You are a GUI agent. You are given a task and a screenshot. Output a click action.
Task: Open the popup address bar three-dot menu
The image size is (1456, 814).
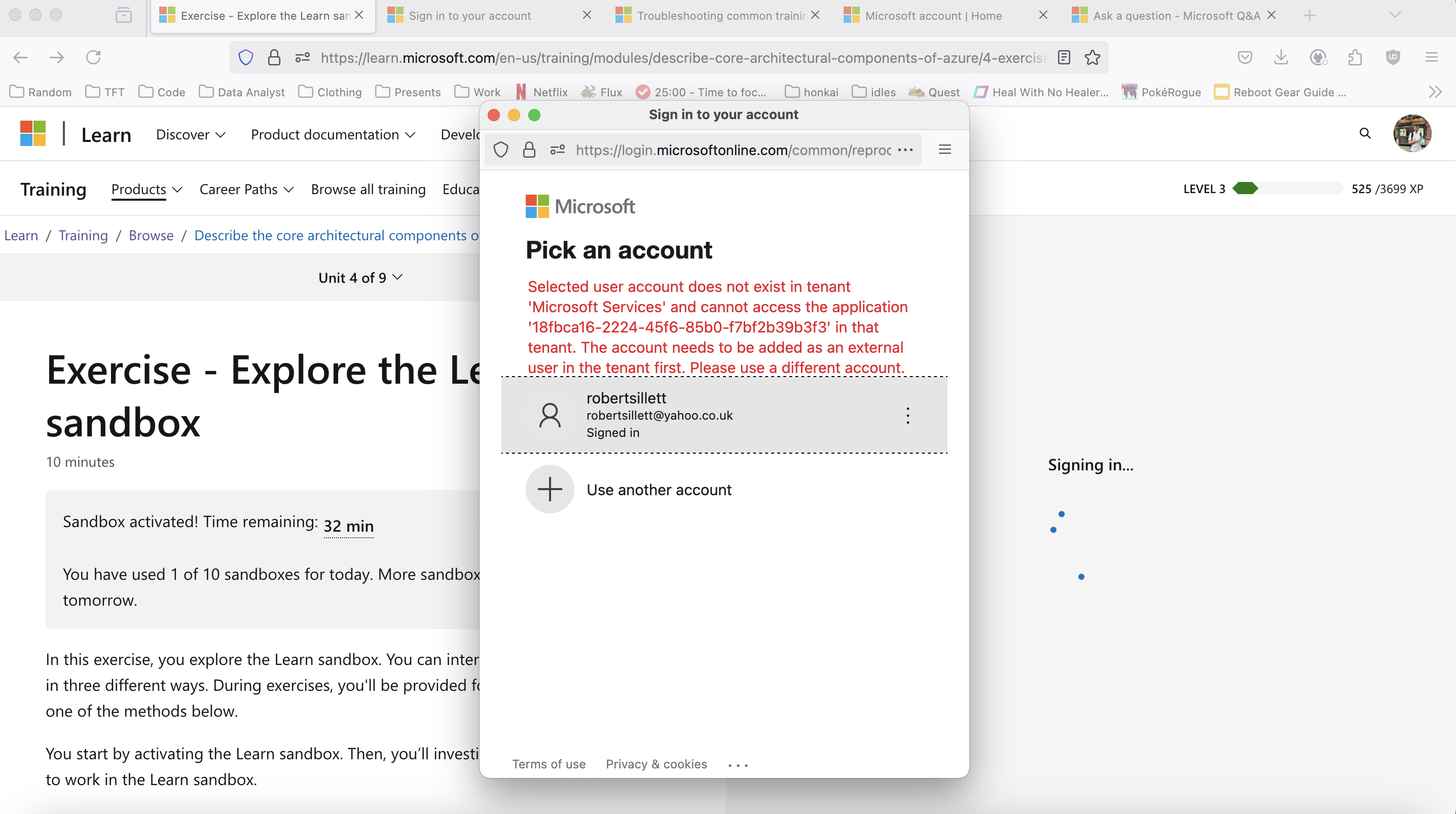(905, 150)
